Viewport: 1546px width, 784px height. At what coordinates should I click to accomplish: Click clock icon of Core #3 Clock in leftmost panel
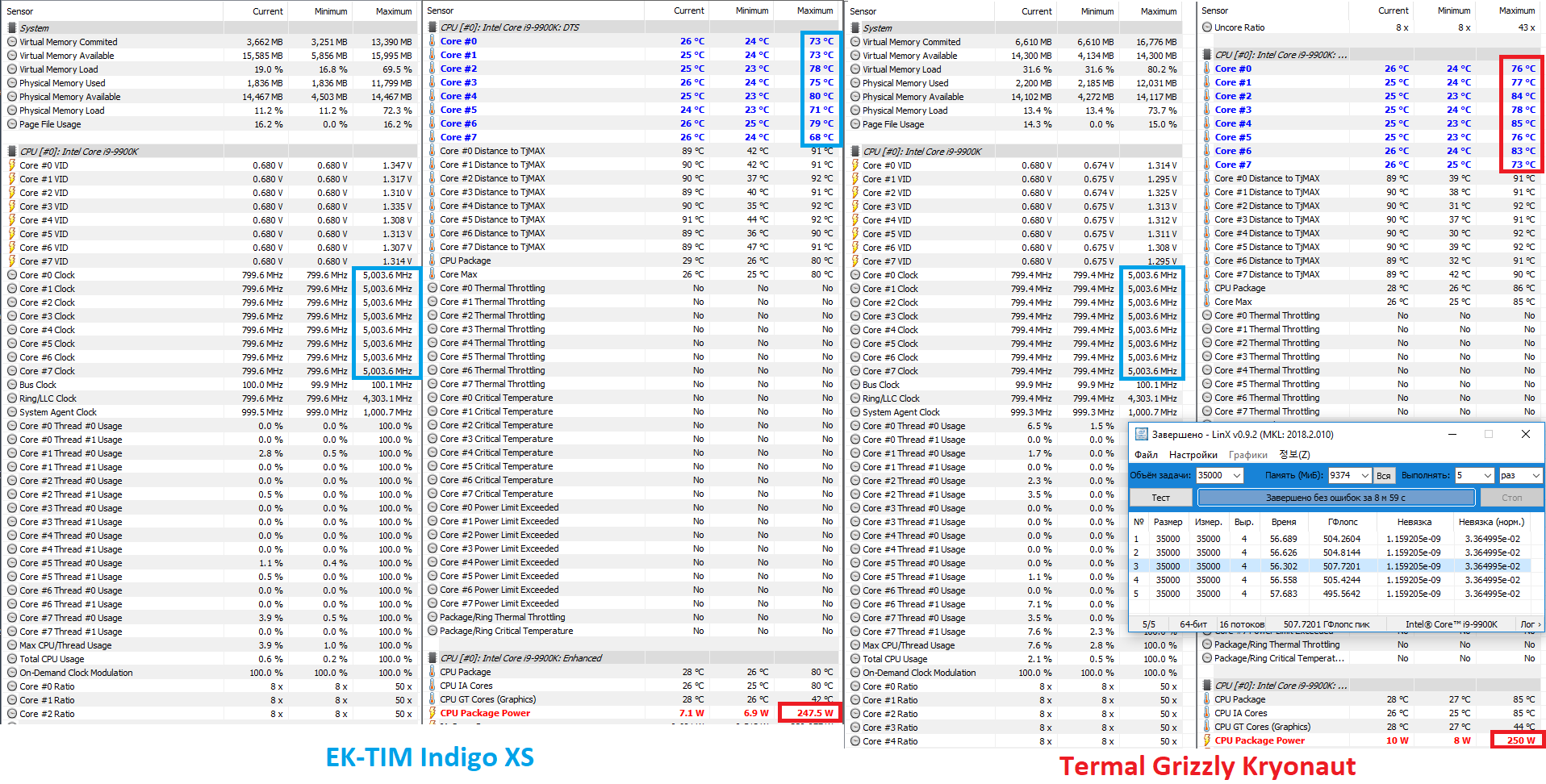[x=12, y=316]
